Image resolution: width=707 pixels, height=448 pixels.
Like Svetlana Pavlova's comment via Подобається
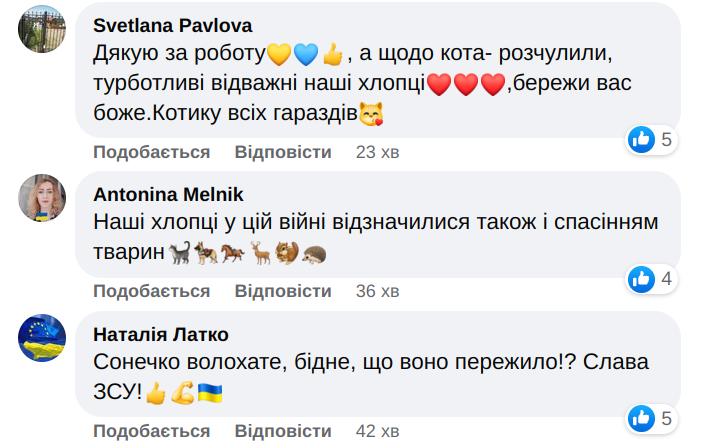pyautogui.click(x=151, y=152)
